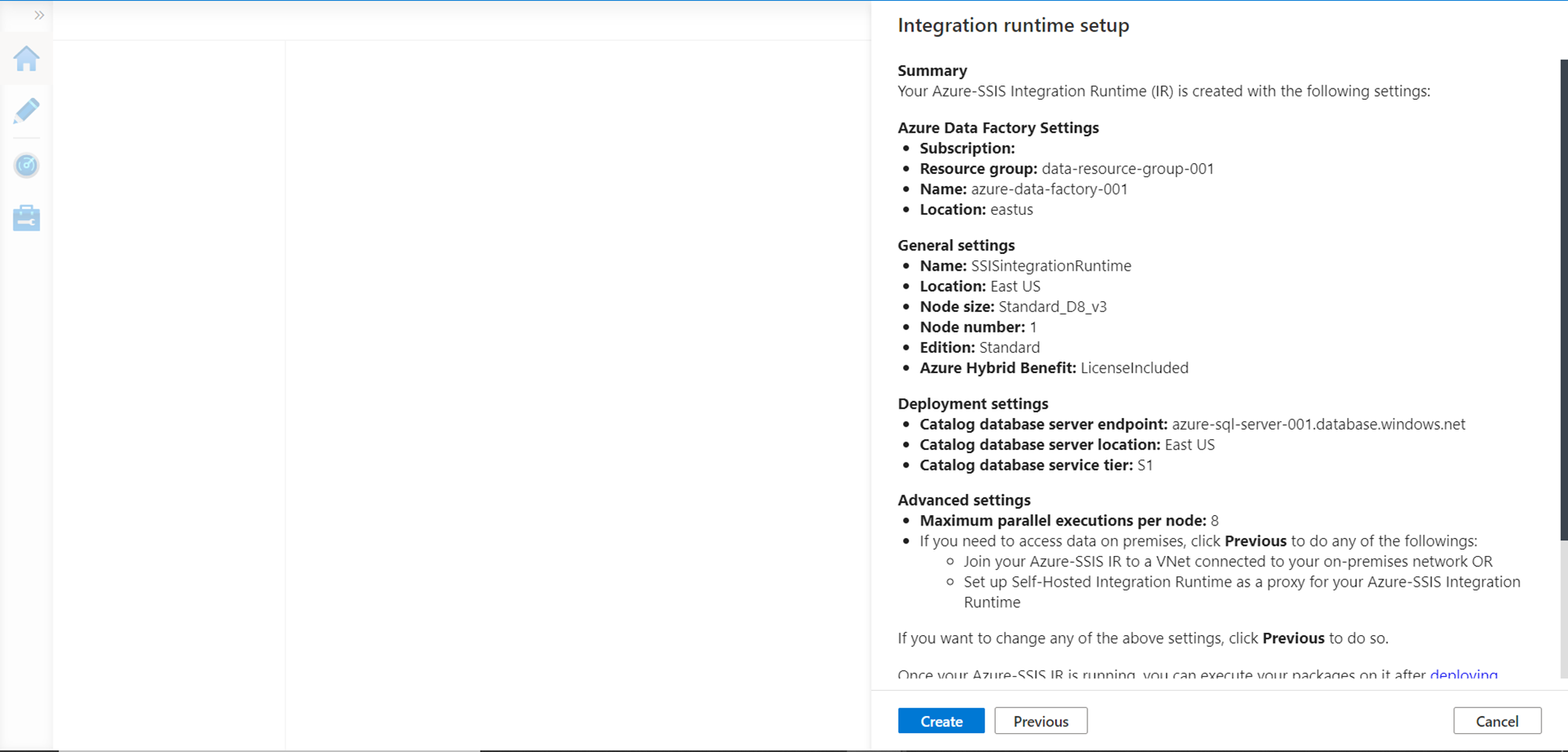This screenshot has height=752, width=1568.
Task: Open the Manage toolbox icon
Action: coord(27,218)
